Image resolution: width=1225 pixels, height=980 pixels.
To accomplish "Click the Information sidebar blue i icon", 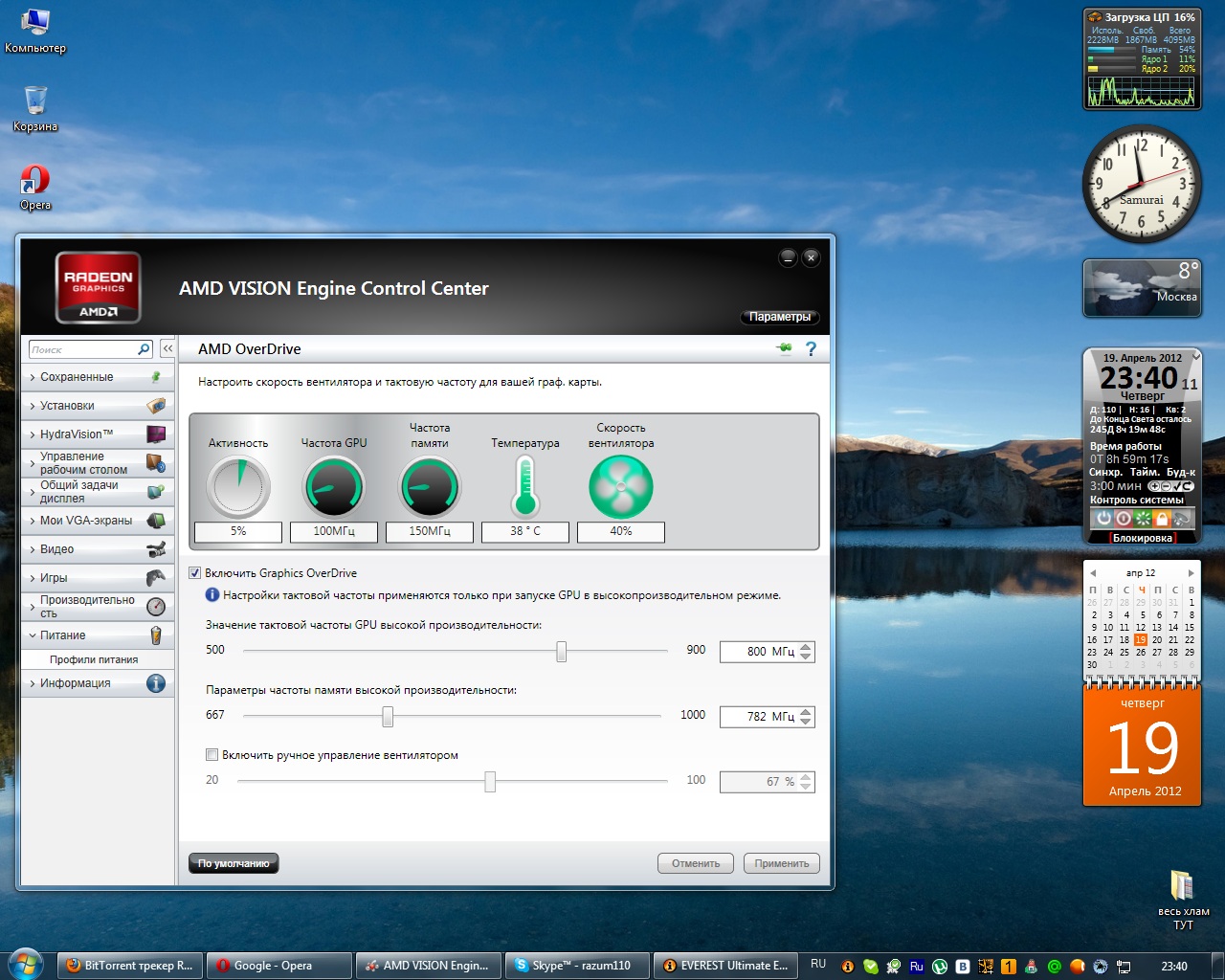I will (x=156, y=683).
